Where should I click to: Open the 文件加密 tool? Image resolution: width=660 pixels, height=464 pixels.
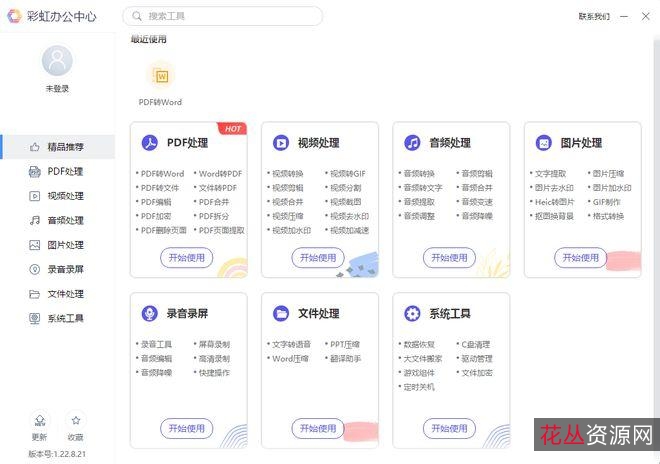[x=477, y=373]
